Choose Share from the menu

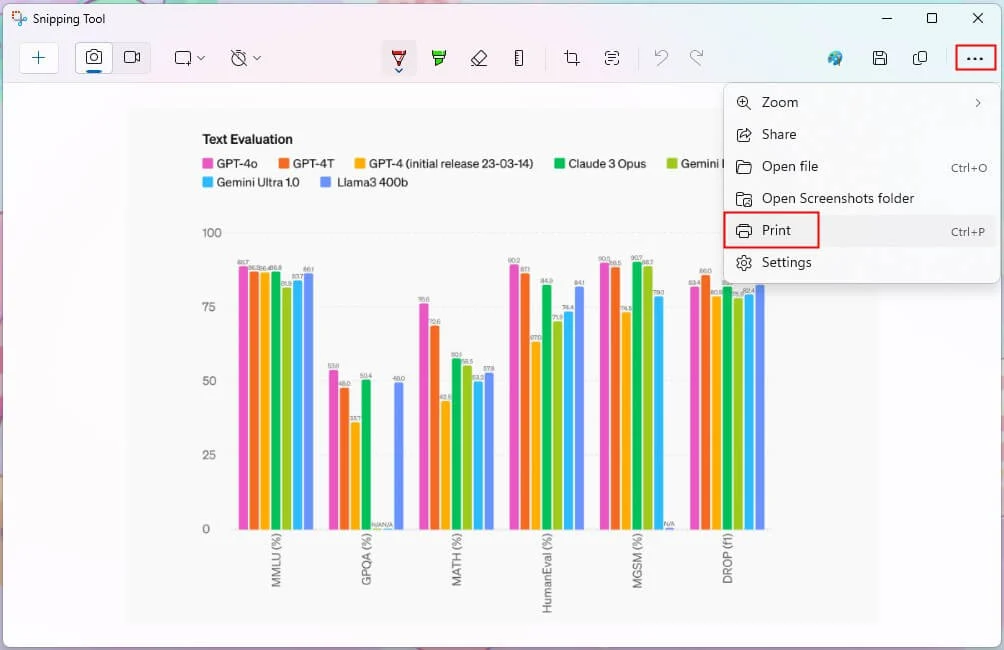[x=861, y=134]
